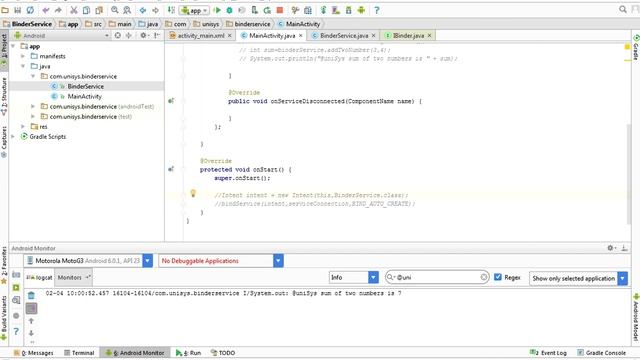Redo the last action

pyautogui.click(x=58, y=10)
